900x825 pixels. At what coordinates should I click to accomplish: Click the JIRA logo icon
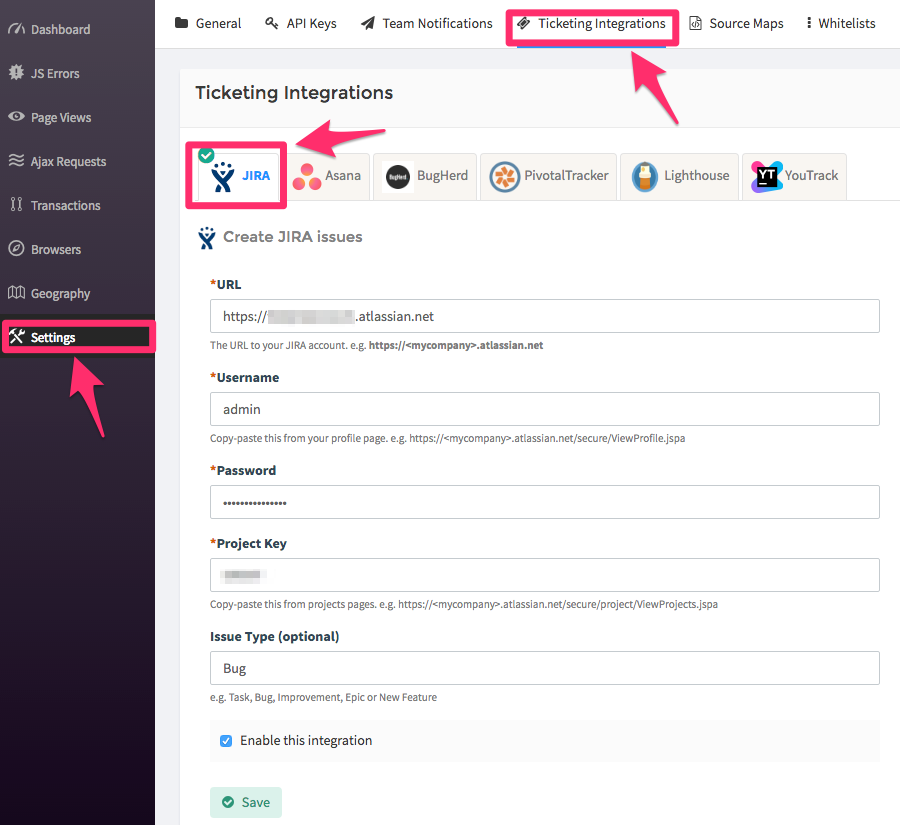click(x=222, y=176)
